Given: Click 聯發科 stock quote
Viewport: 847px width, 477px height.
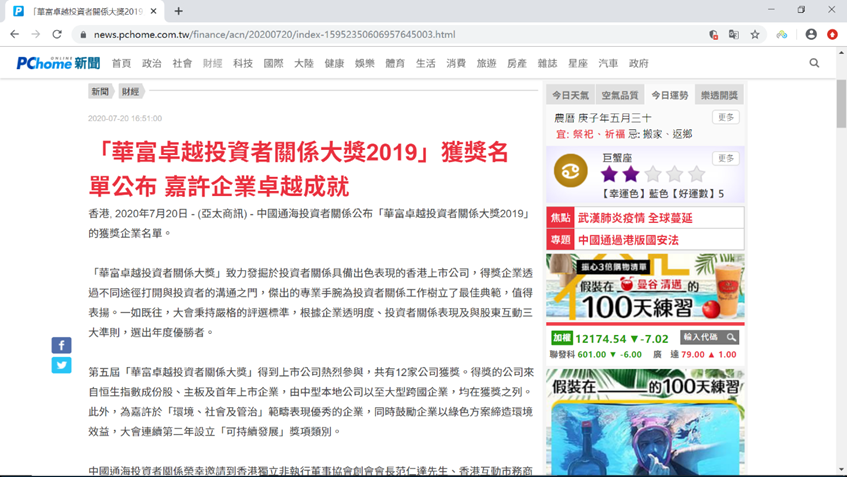Looking at the screenshot, I should [x=596, y=354].
